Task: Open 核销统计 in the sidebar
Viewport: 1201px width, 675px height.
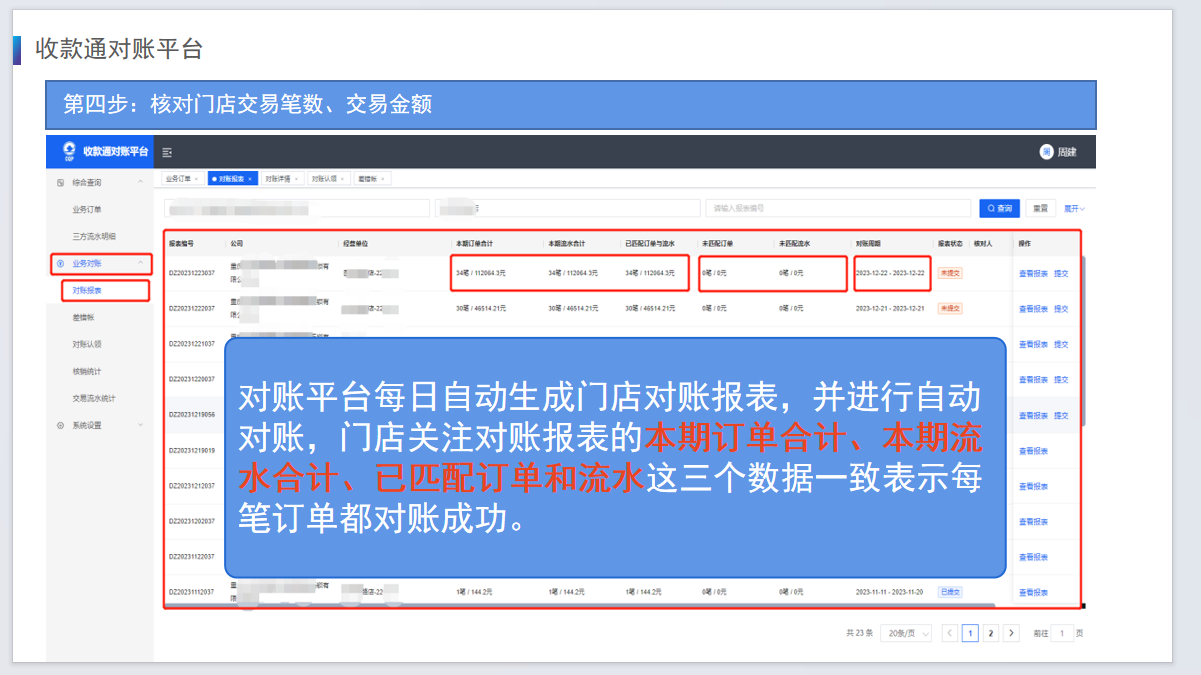Action: point(87,371)
